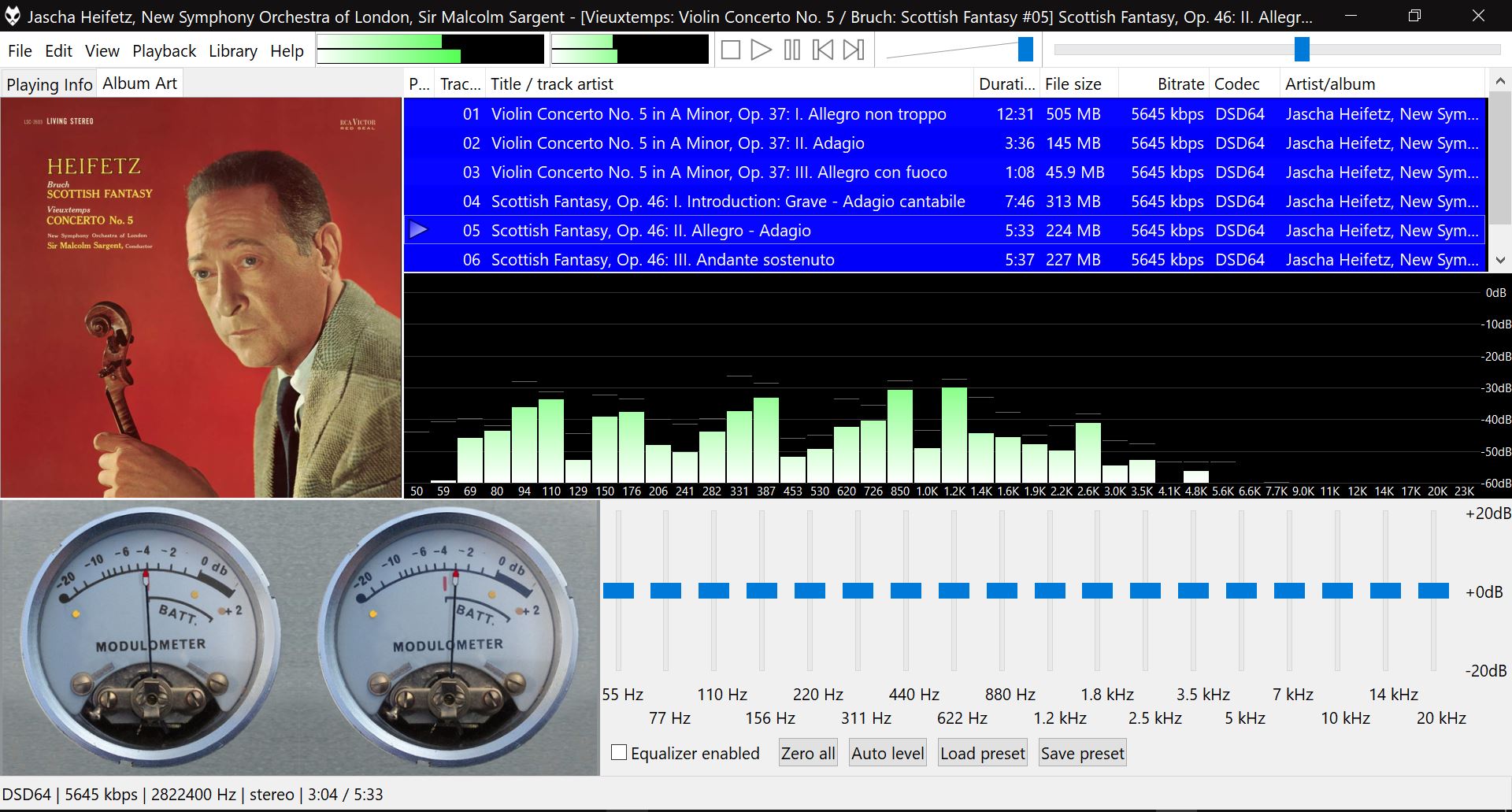Switch to the Album Art tab
The height and width of the screenshot is (812, 1512).
click(x=139, y=83)
